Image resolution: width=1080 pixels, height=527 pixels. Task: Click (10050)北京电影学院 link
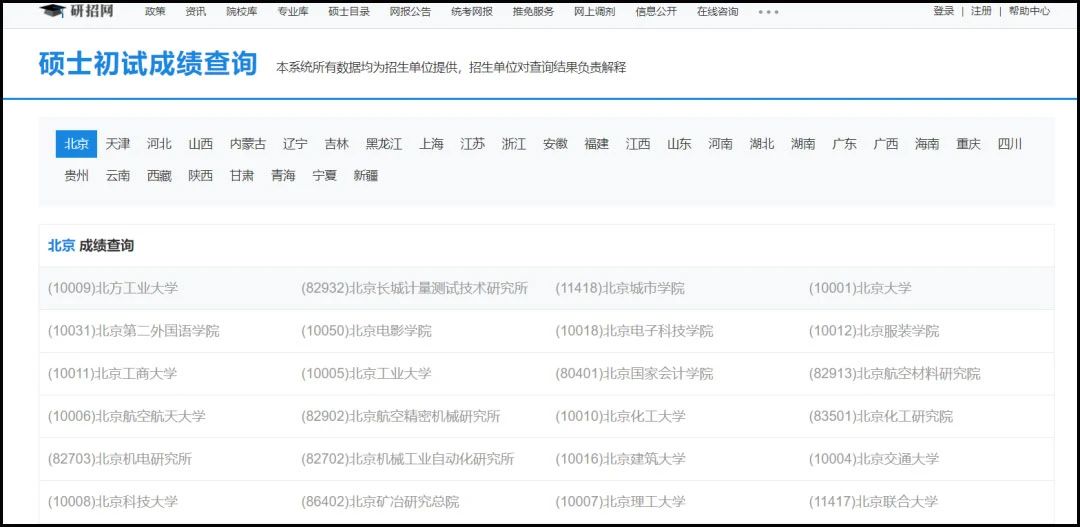(366, 331)
